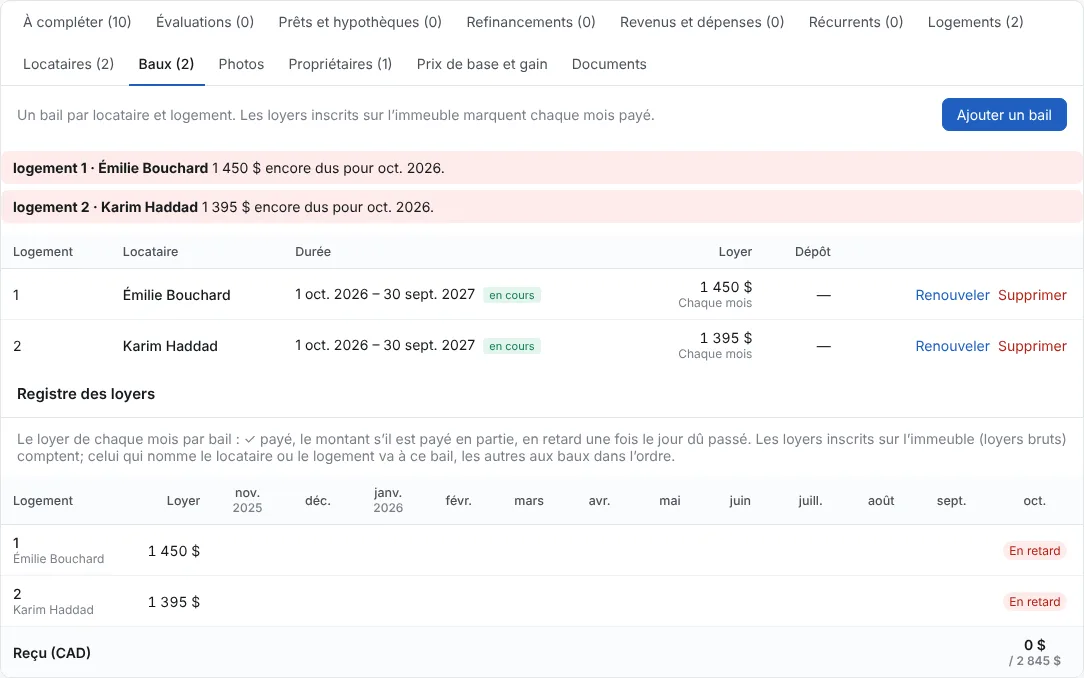
Task: Open the À compléter (10) tab
Action: tap(77, 22)
